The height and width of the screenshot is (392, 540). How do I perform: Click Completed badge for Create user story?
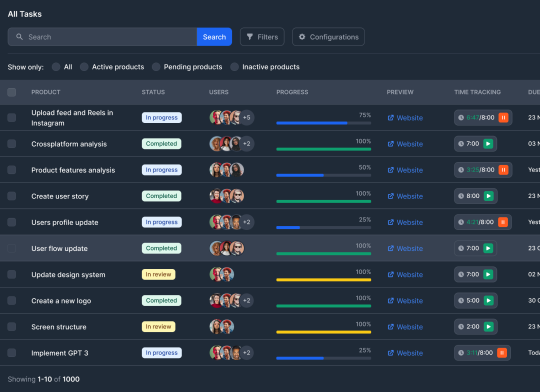(x=162, y=196)
